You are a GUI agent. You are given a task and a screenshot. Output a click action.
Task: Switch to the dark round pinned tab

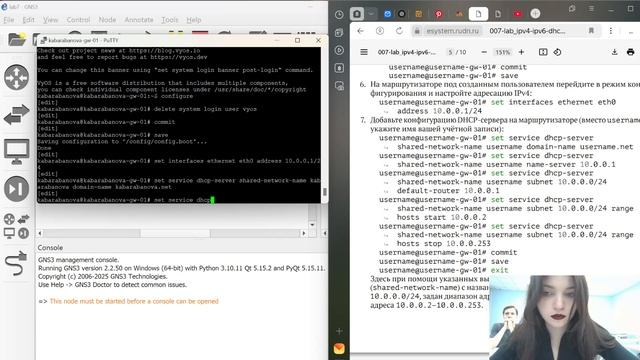coord(402,14)
